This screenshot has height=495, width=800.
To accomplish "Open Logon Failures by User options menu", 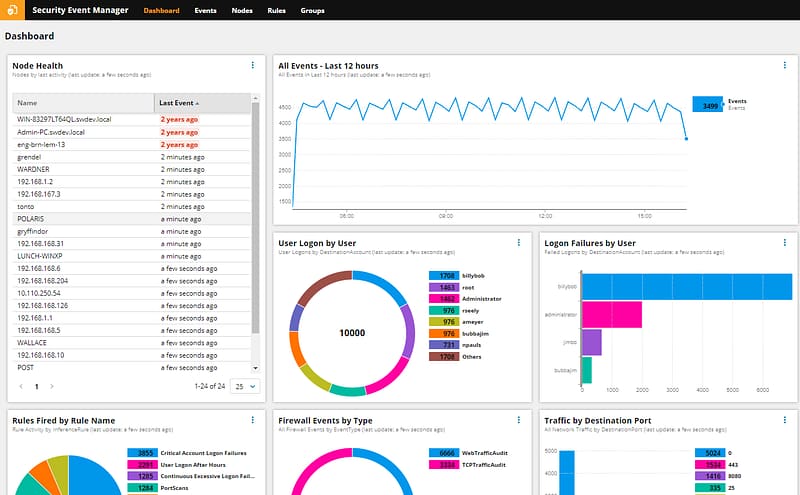I will coord(785,242).
